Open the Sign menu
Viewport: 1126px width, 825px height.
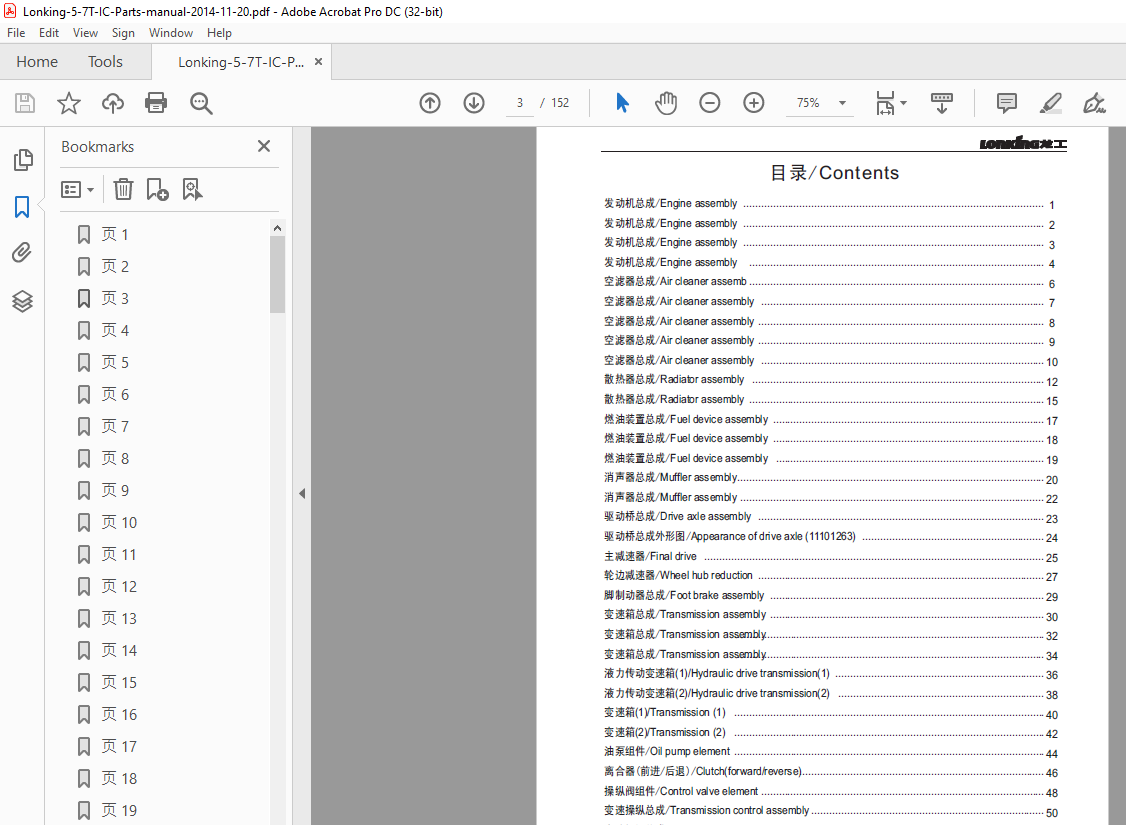tap(124, 33)
